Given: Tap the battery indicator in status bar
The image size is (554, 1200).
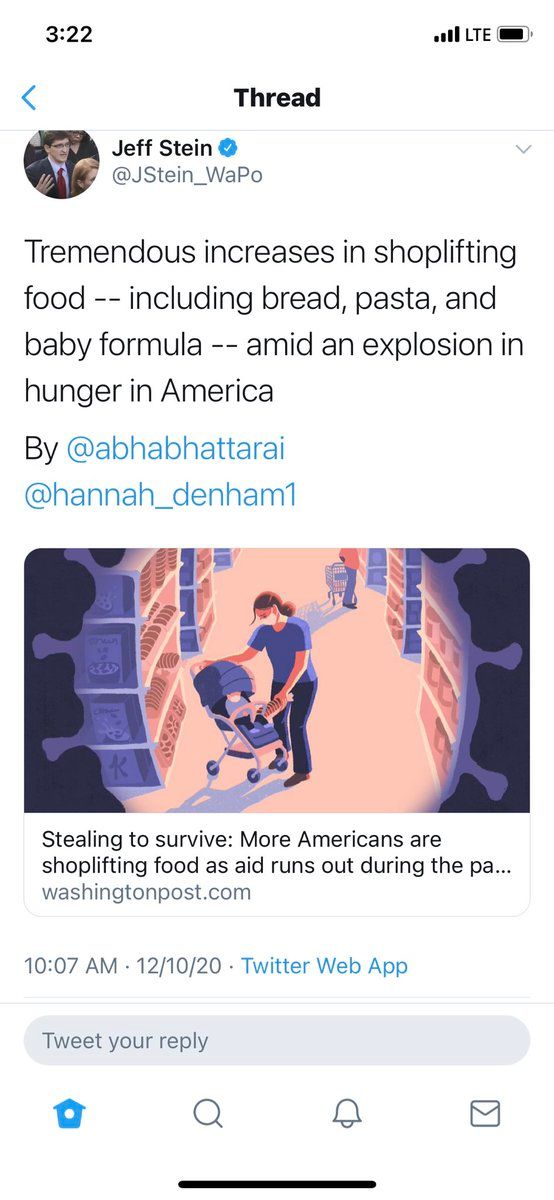Looking at the screenshot, I should pos(515,34).
